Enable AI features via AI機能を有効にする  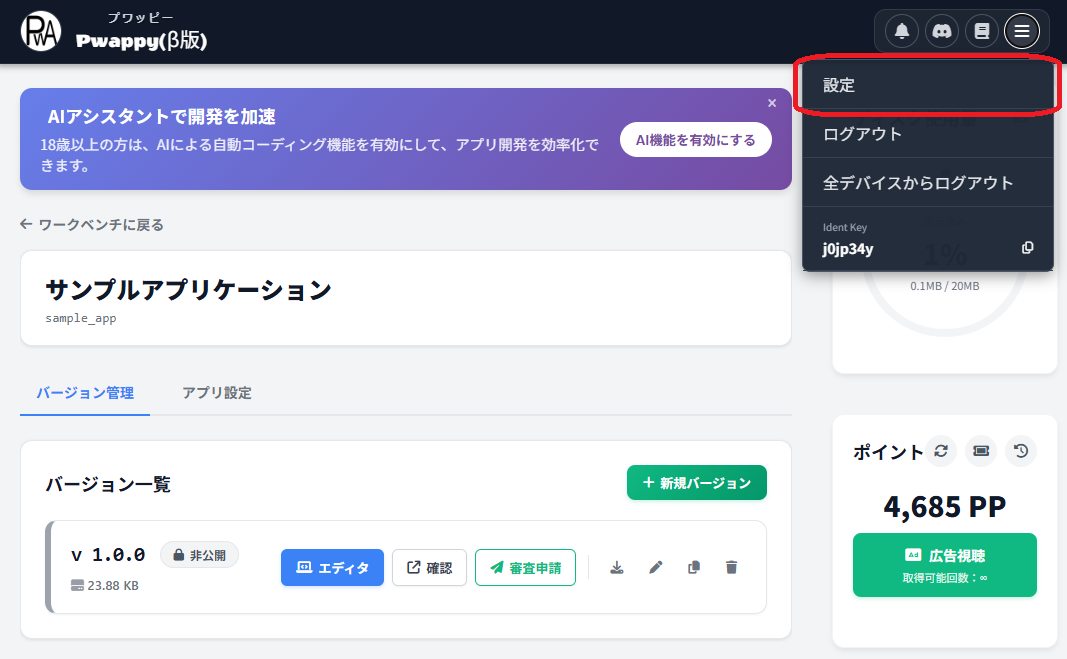695,139
